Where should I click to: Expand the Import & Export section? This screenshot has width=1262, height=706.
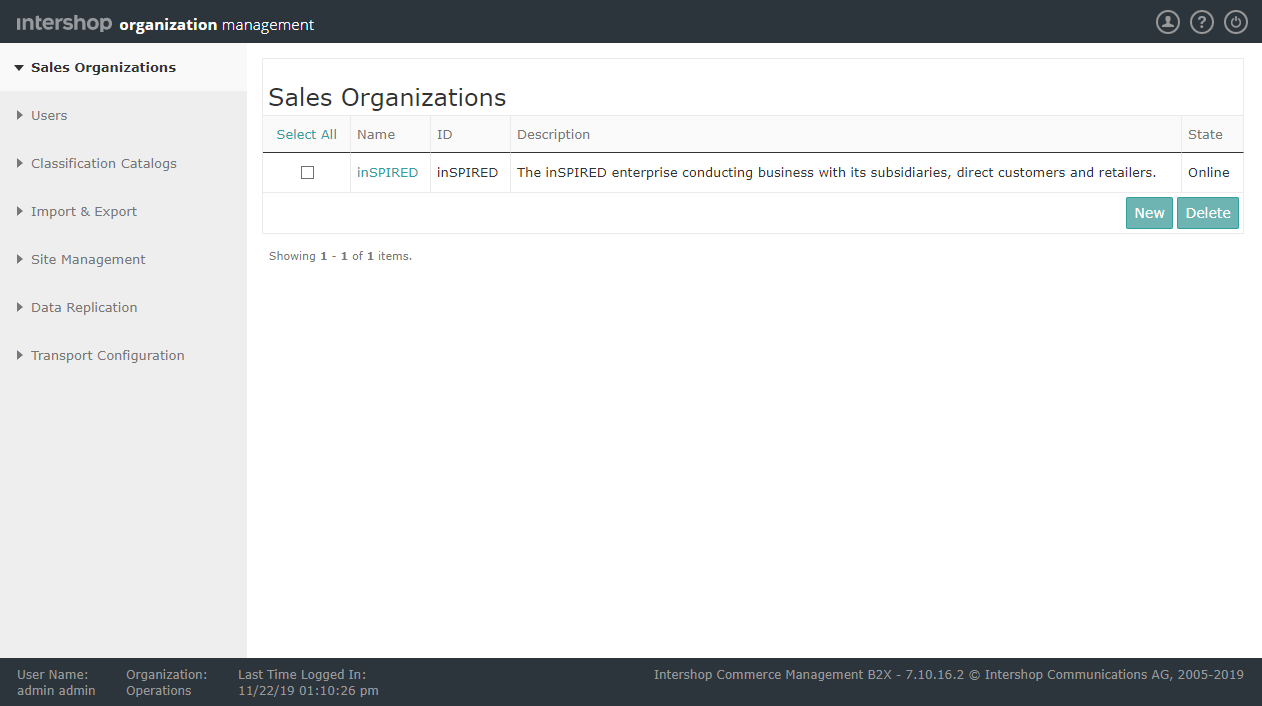(x=84, y=211)
